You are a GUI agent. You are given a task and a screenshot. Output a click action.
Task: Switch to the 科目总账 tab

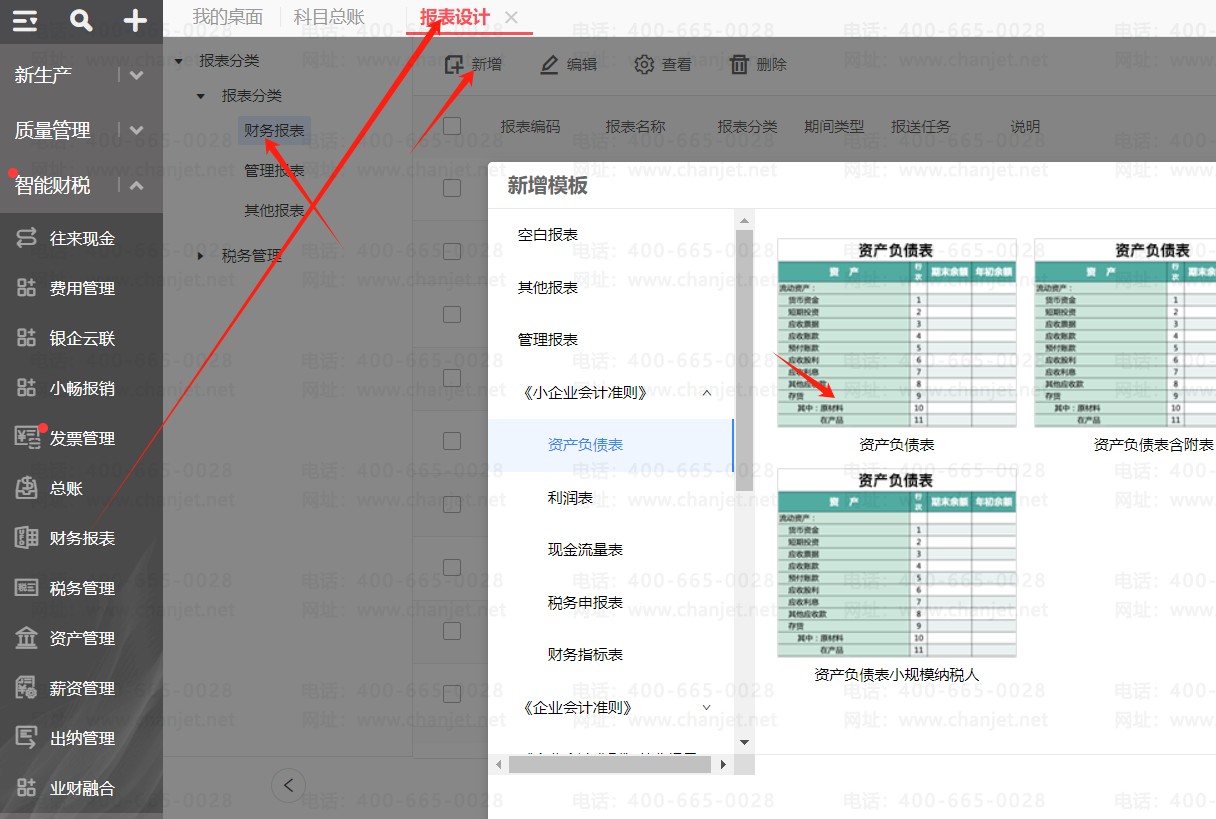click(329, 17)
